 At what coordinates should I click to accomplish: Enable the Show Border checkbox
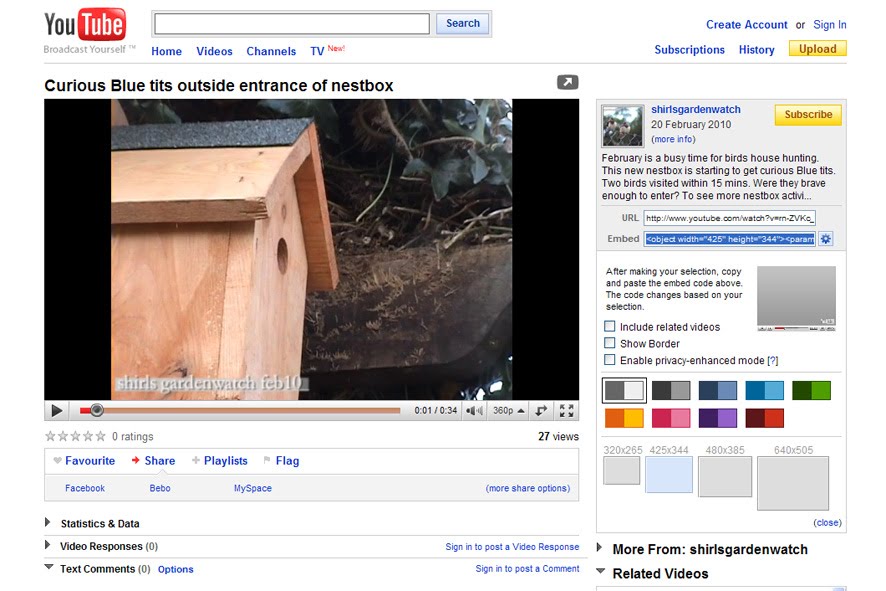(610, 343)
